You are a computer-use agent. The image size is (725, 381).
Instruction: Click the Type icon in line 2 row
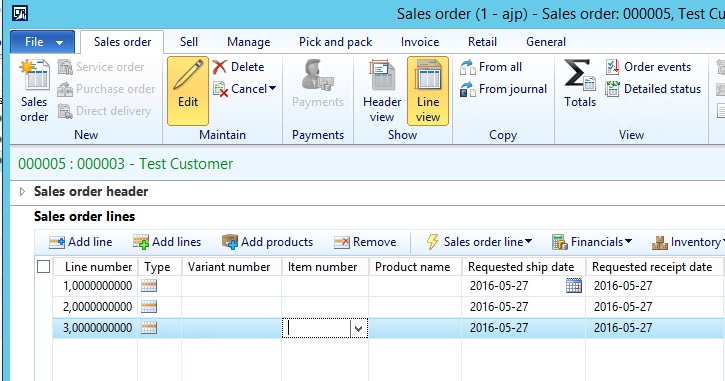pos(149,307)
